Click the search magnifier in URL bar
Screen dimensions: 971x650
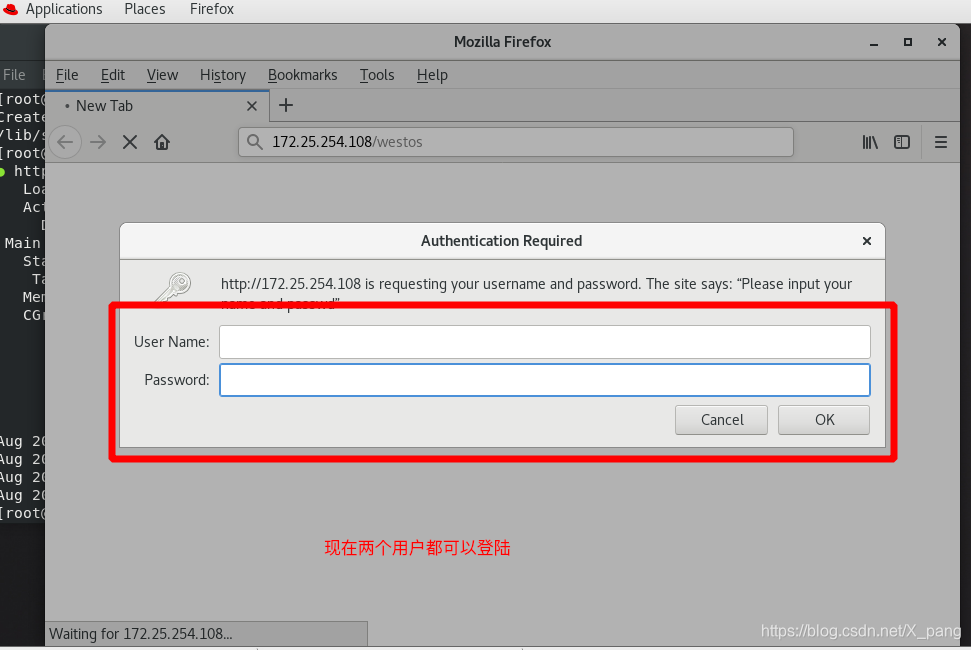tap(255, 142)
